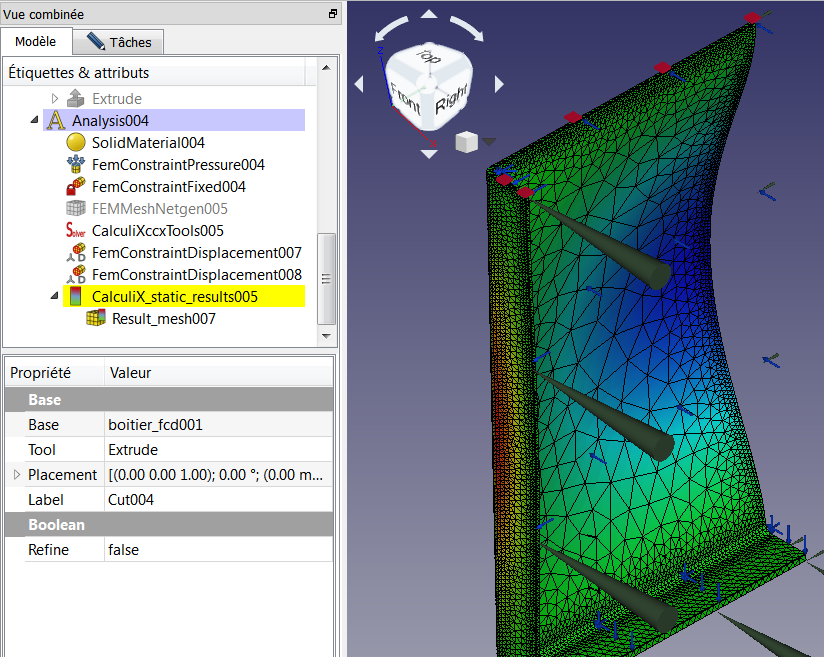Switch to the Tâches tab

coord(120,42)
